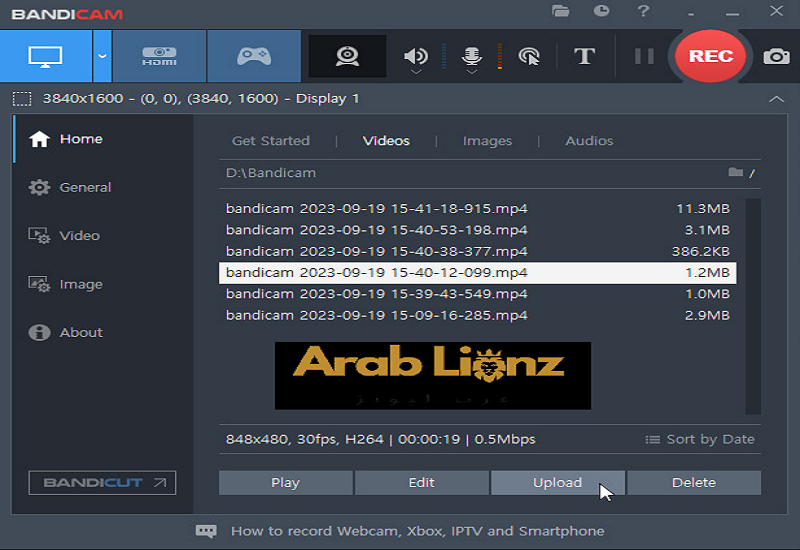Image resolution: width=800 pixels, height=550 pixels.
Task: Delete the selected video
Action: pos(694,483)
